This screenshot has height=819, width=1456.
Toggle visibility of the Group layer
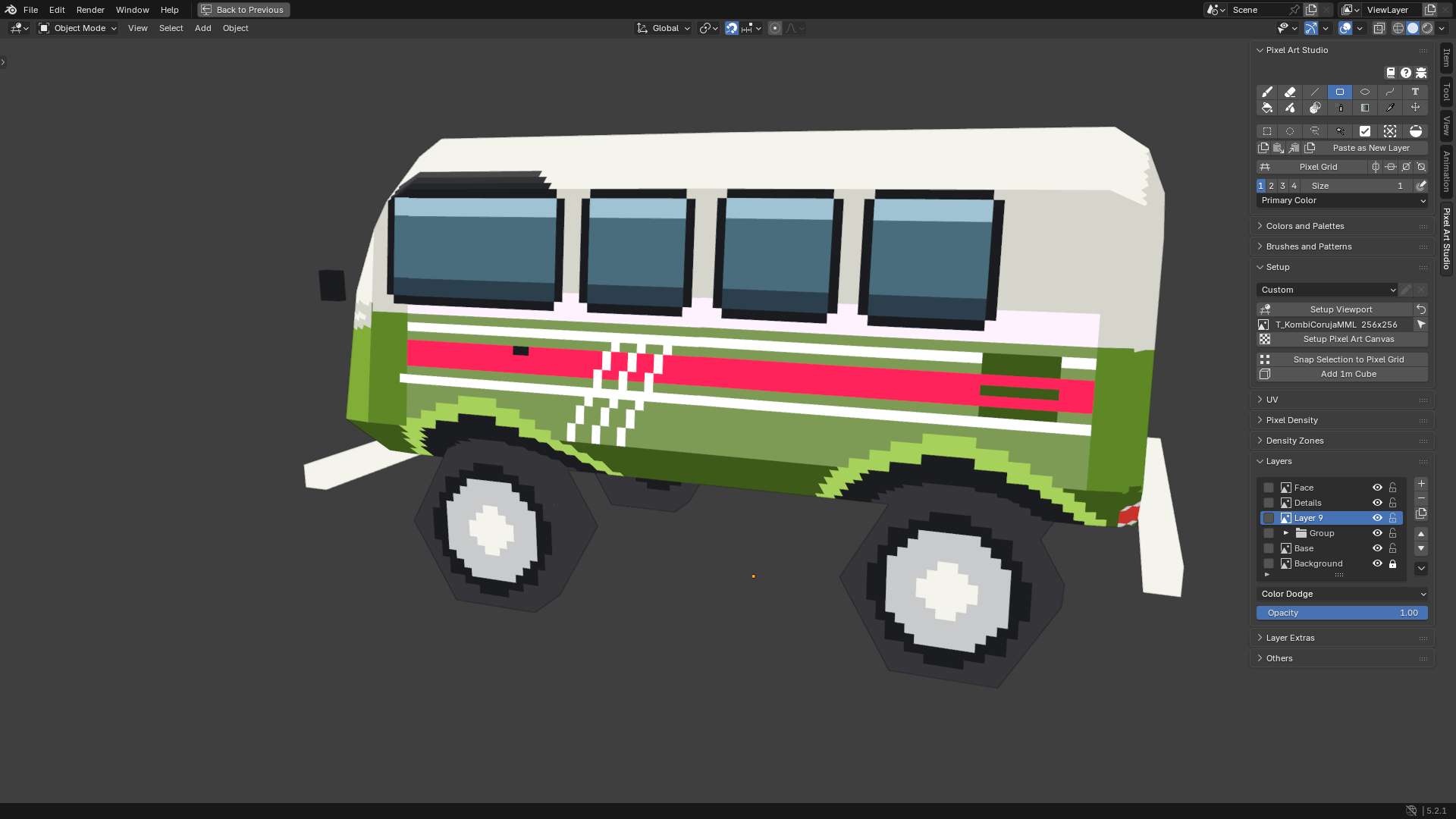pyautogui.click(x=1377, y=533)
